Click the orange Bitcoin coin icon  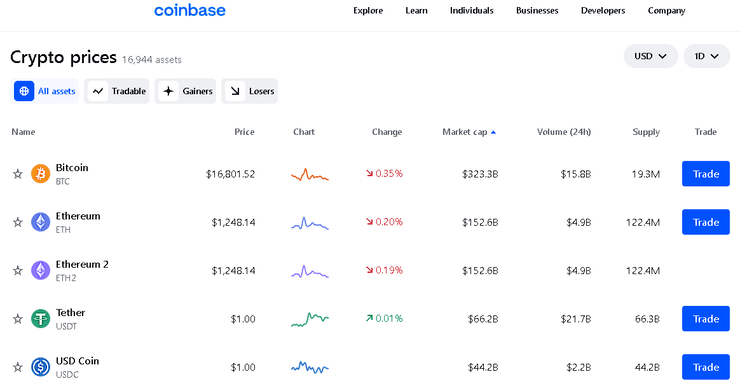(x=41, y=174)
